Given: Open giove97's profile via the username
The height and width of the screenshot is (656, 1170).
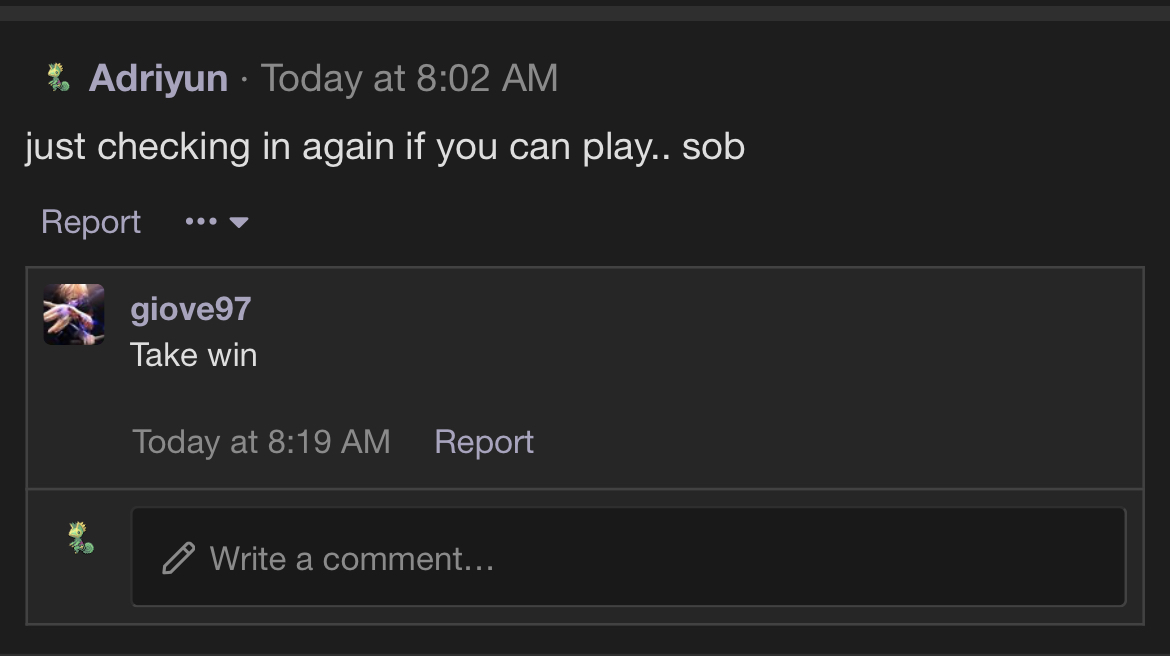Looking at the screenshot, I should click(x=190, y=309).
